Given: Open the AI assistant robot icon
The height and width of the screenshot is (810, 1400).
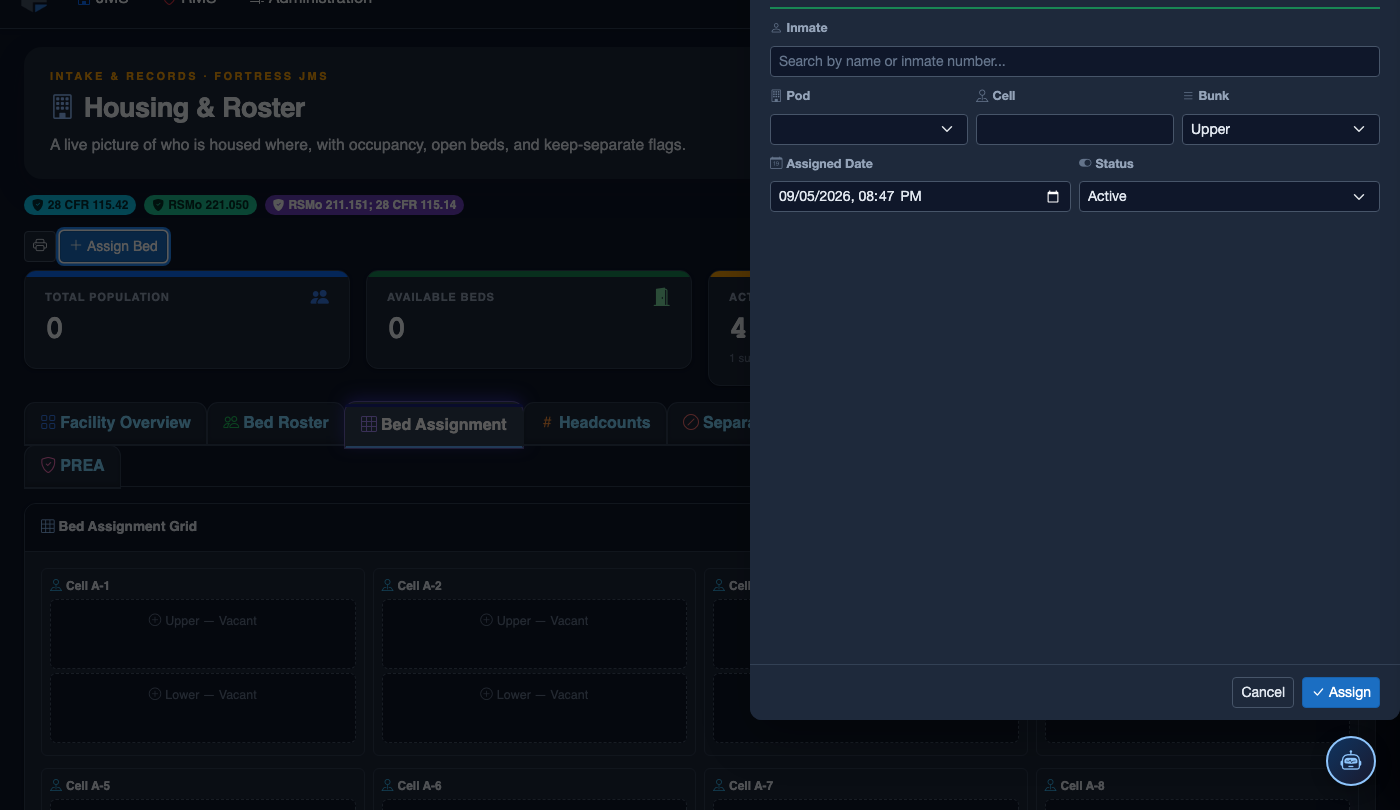Looking at the screenshot, I should 1351,761.
